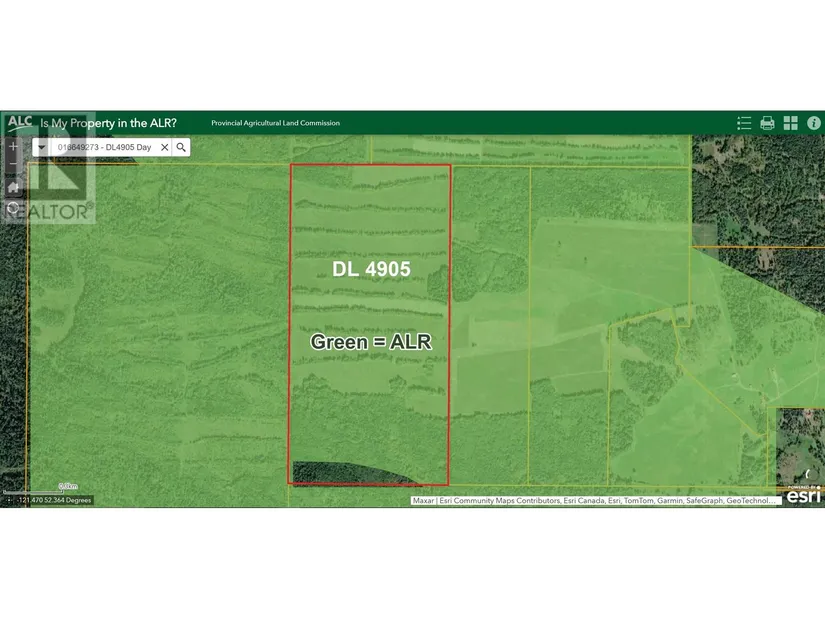The image size is (825, 619).
Task: Click the Provincial Agricultural Land Commission subtitle
Action: coord(275,123)
